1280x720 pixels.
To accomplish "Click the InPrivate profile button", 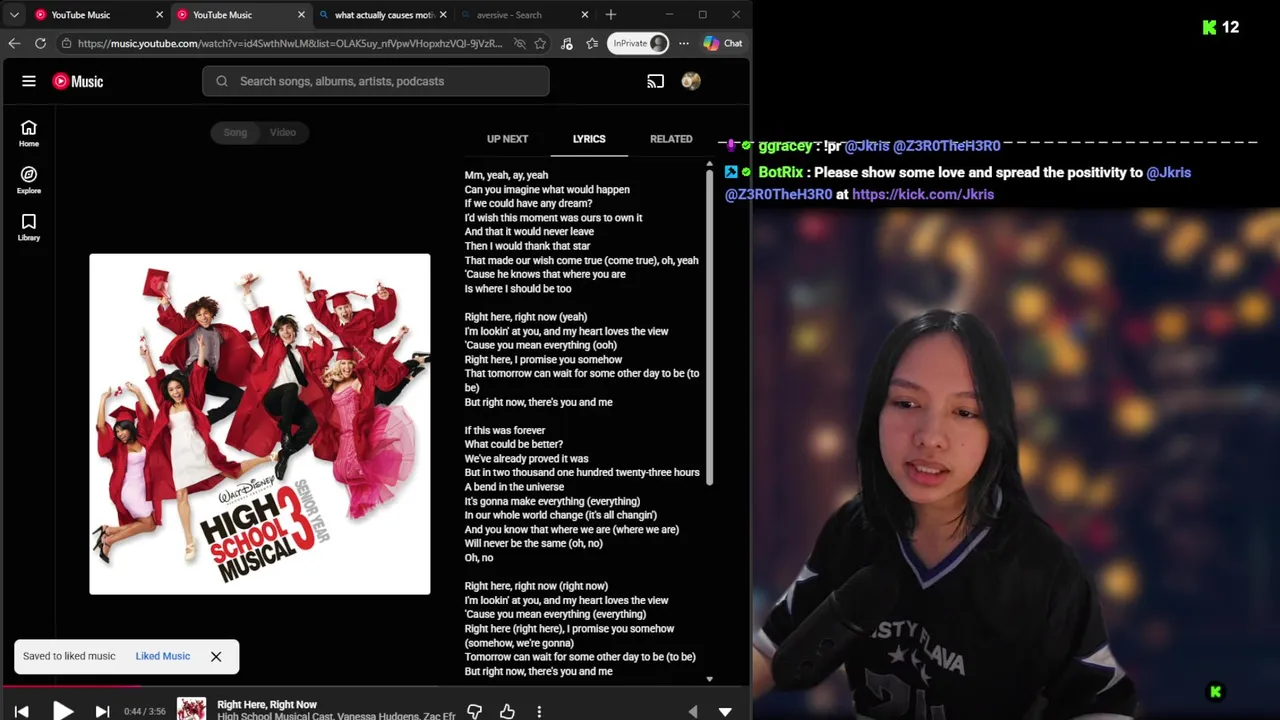I will (639, 43).
